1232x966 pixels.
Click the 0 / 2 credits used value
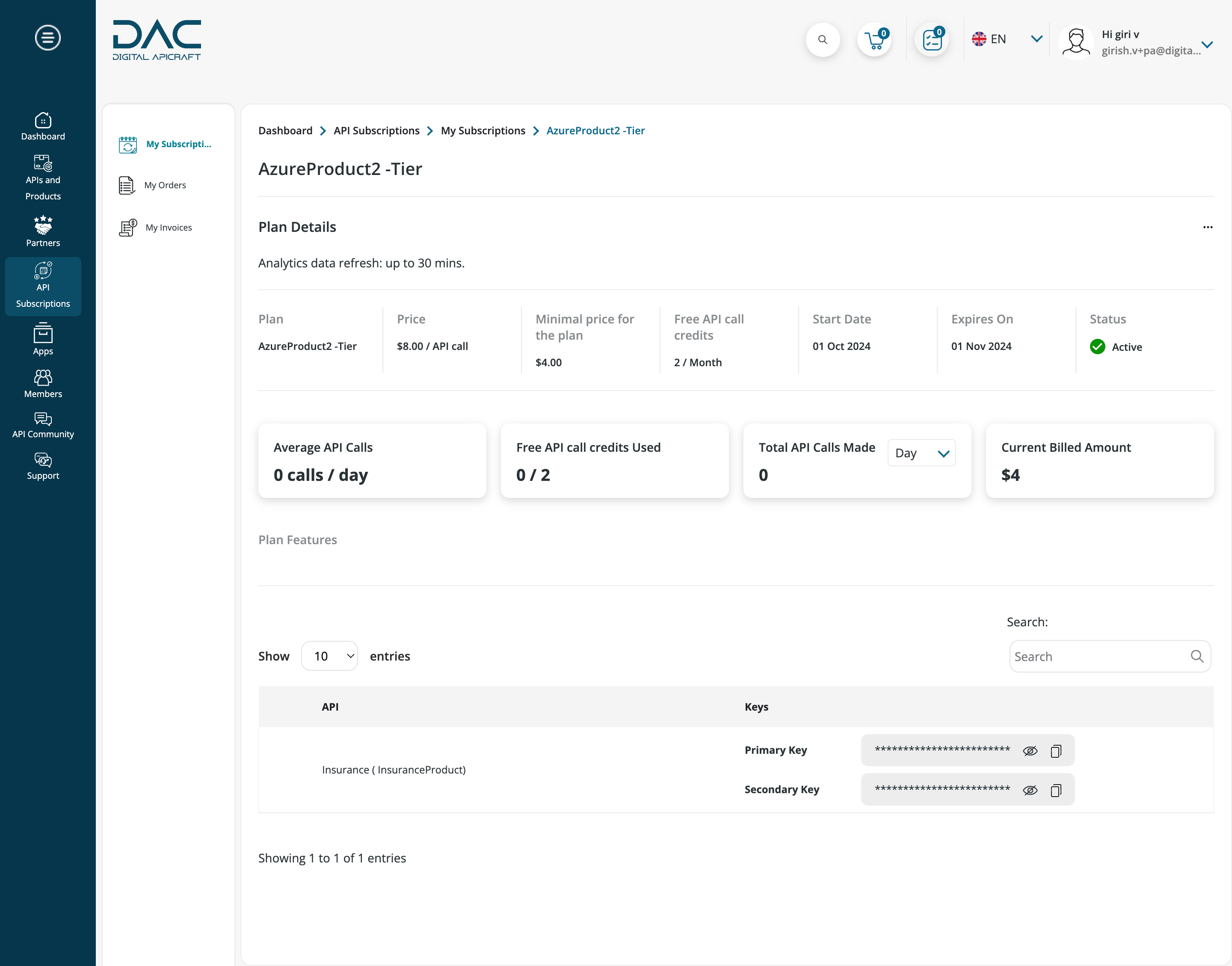click(x=533, y=475)
